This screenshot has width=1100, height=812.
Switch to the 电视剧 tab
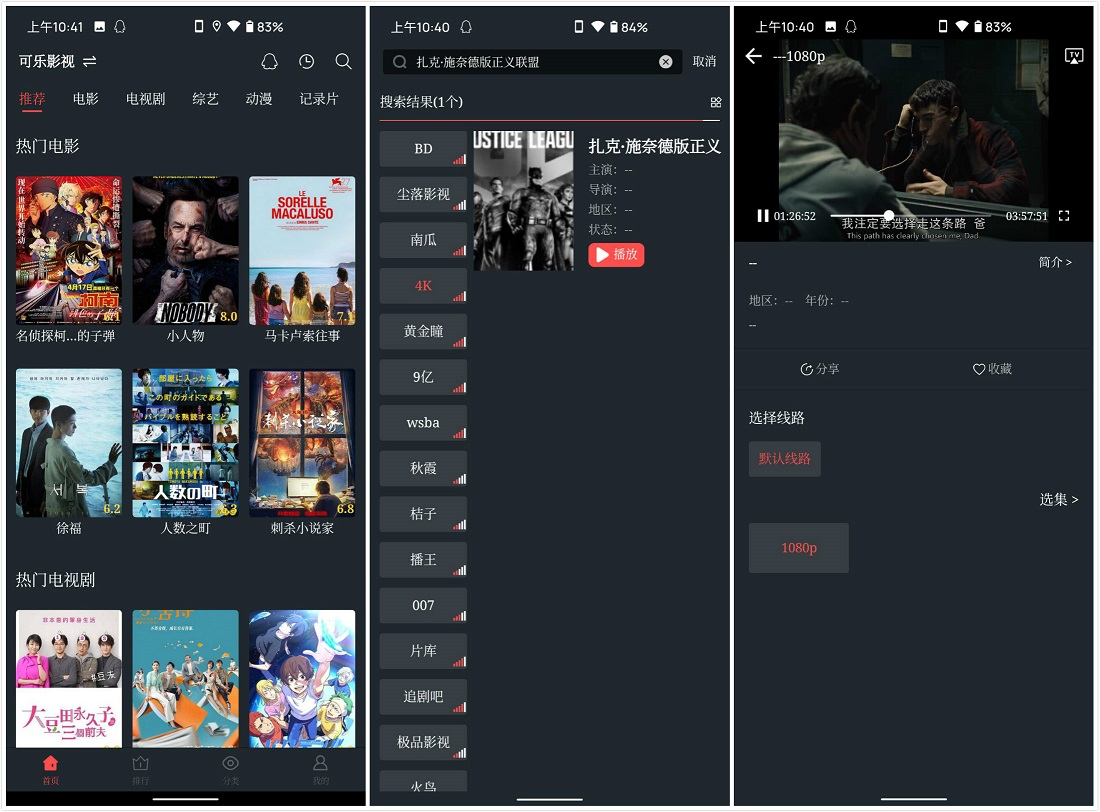[146, 99]
